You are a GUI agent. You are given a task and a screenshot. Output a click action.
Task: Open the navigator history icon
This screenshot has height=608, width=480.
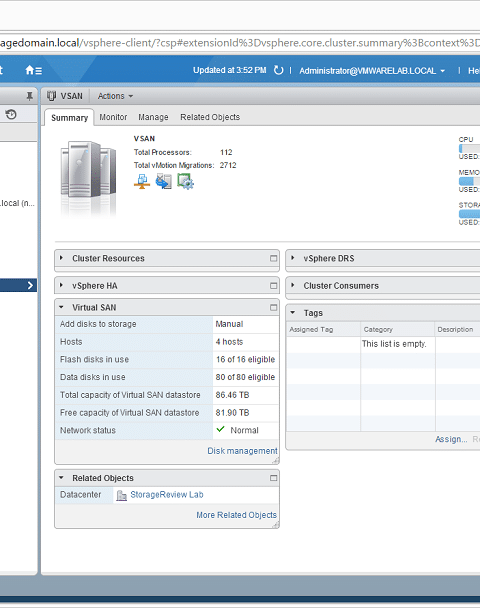click(11, 114)
